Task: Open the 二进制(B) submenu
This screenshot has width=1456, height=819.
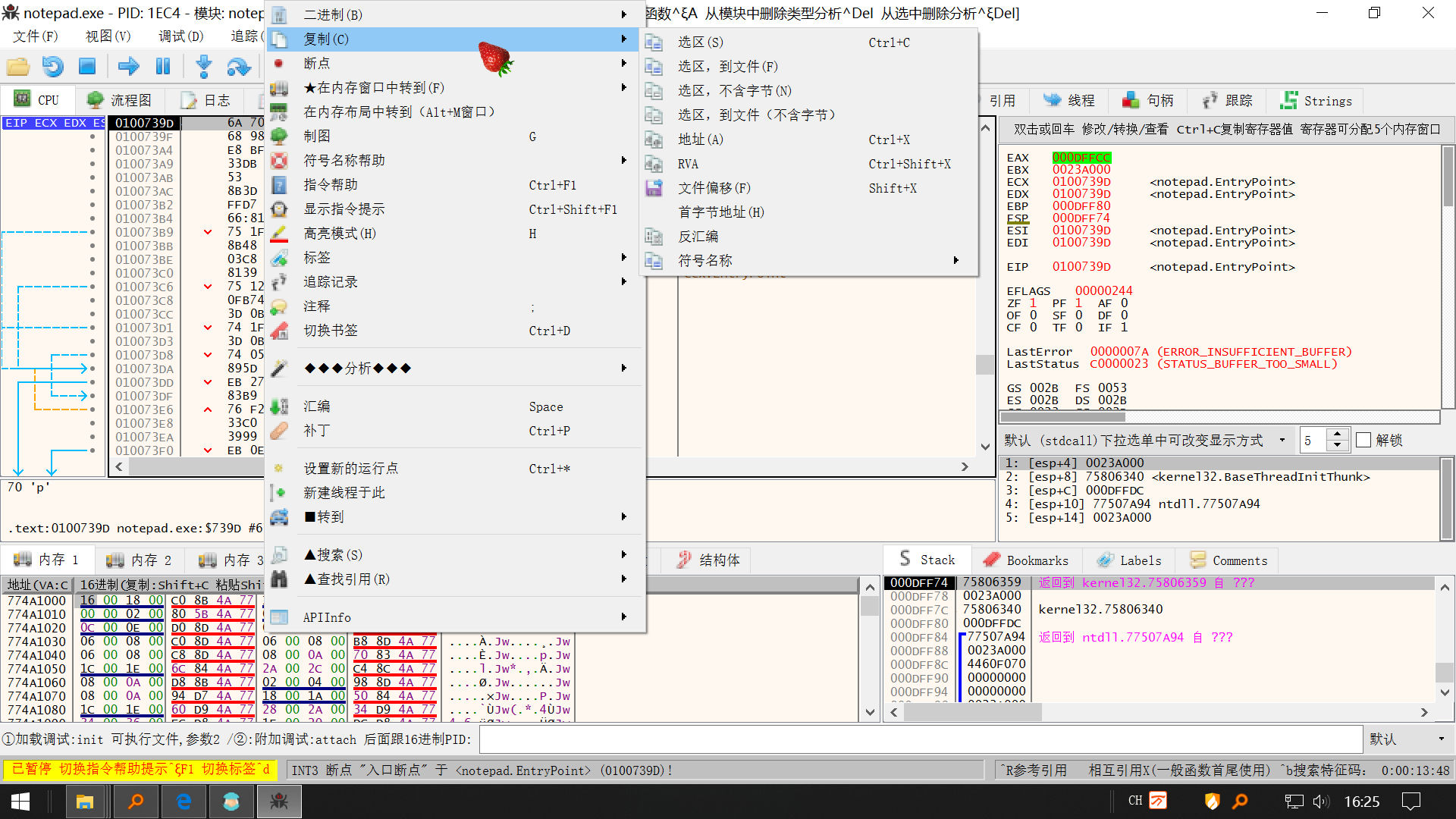Action: pyautogui.click(x=455, y=14)
